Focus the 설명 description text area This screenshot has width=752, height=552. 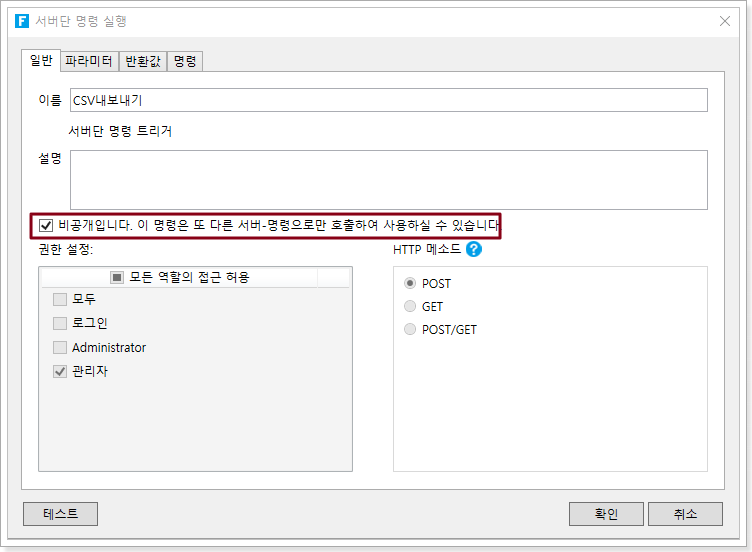[387, 180]
